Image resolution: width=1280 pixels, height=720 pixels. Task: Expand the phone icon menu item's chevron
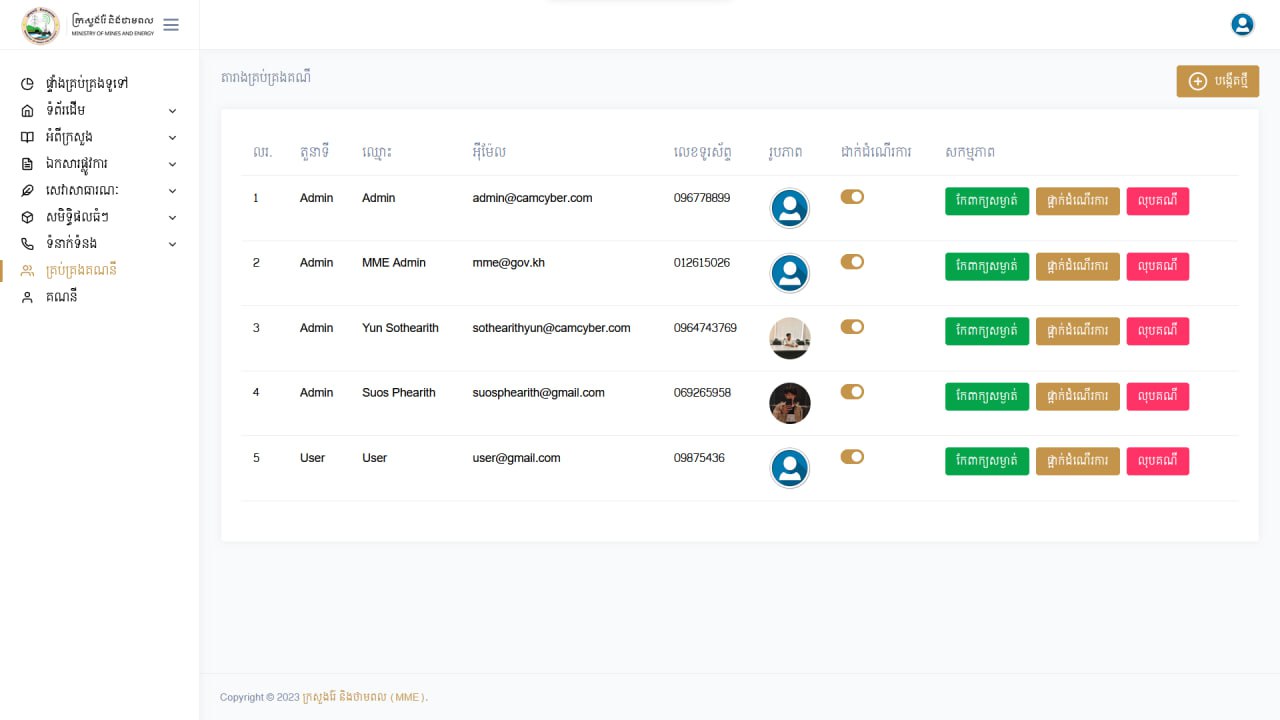point(172,244)
